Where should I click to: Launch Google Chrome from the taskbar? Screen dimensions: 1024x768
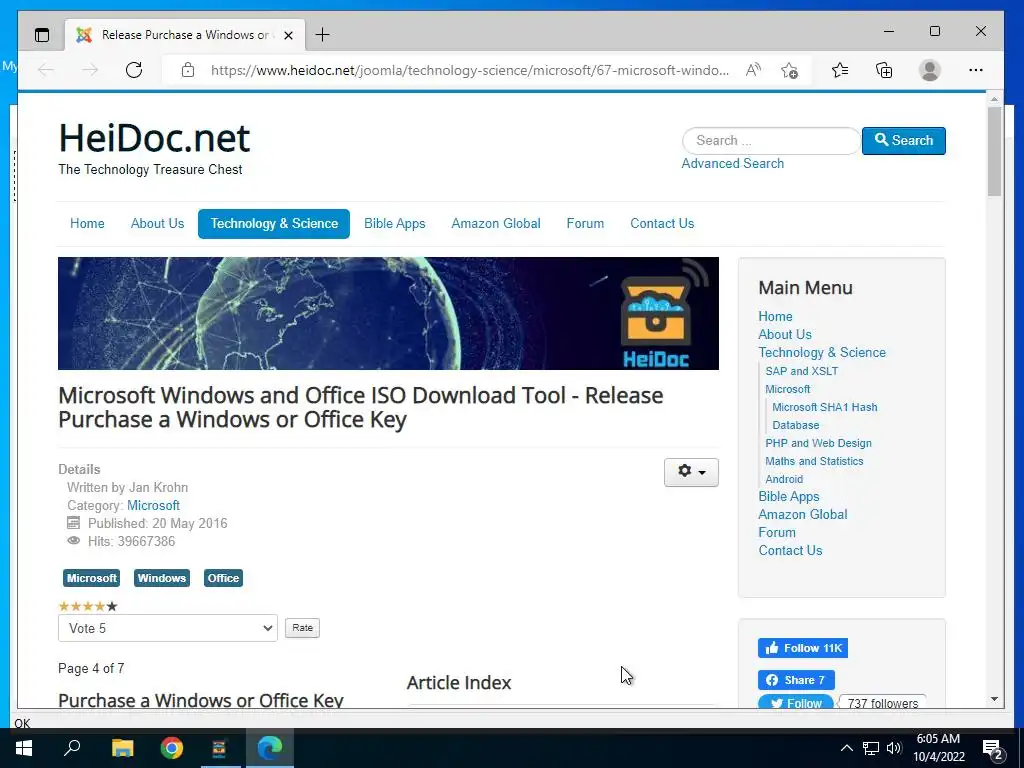(x=171, y=748)
